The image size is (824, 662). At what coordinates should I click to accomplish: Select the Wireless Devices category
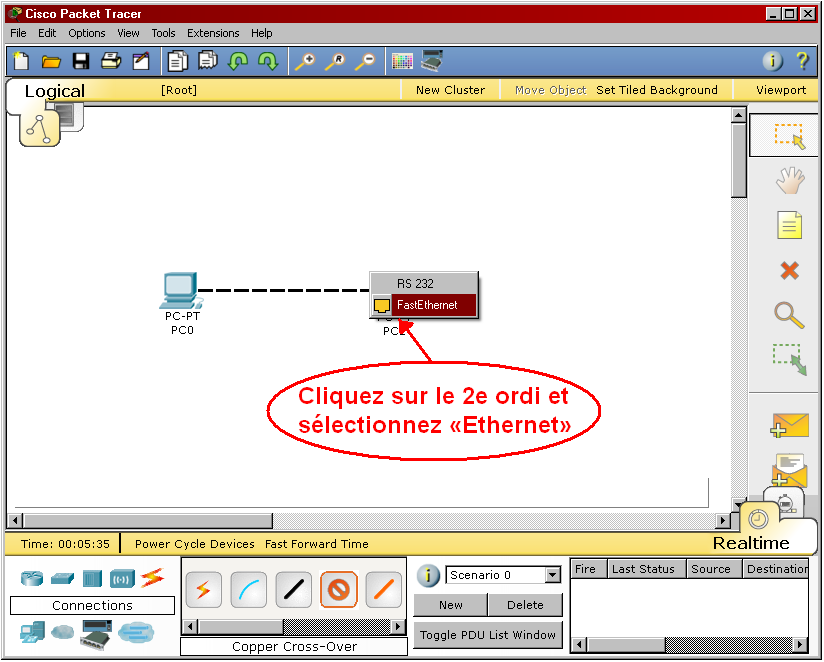[x=122, y=579]
